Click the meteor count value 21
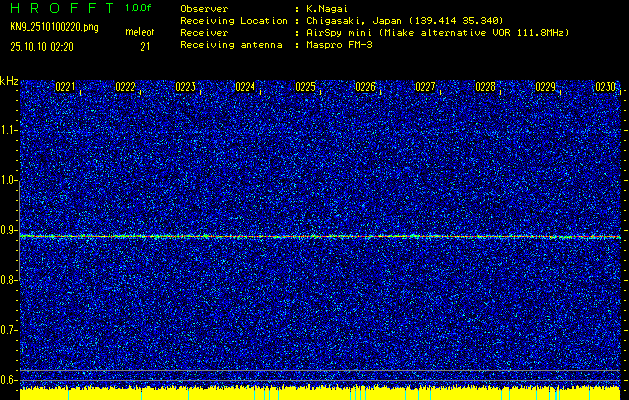The width and height of the screenshot is (629, 400). tap(145, 46)
